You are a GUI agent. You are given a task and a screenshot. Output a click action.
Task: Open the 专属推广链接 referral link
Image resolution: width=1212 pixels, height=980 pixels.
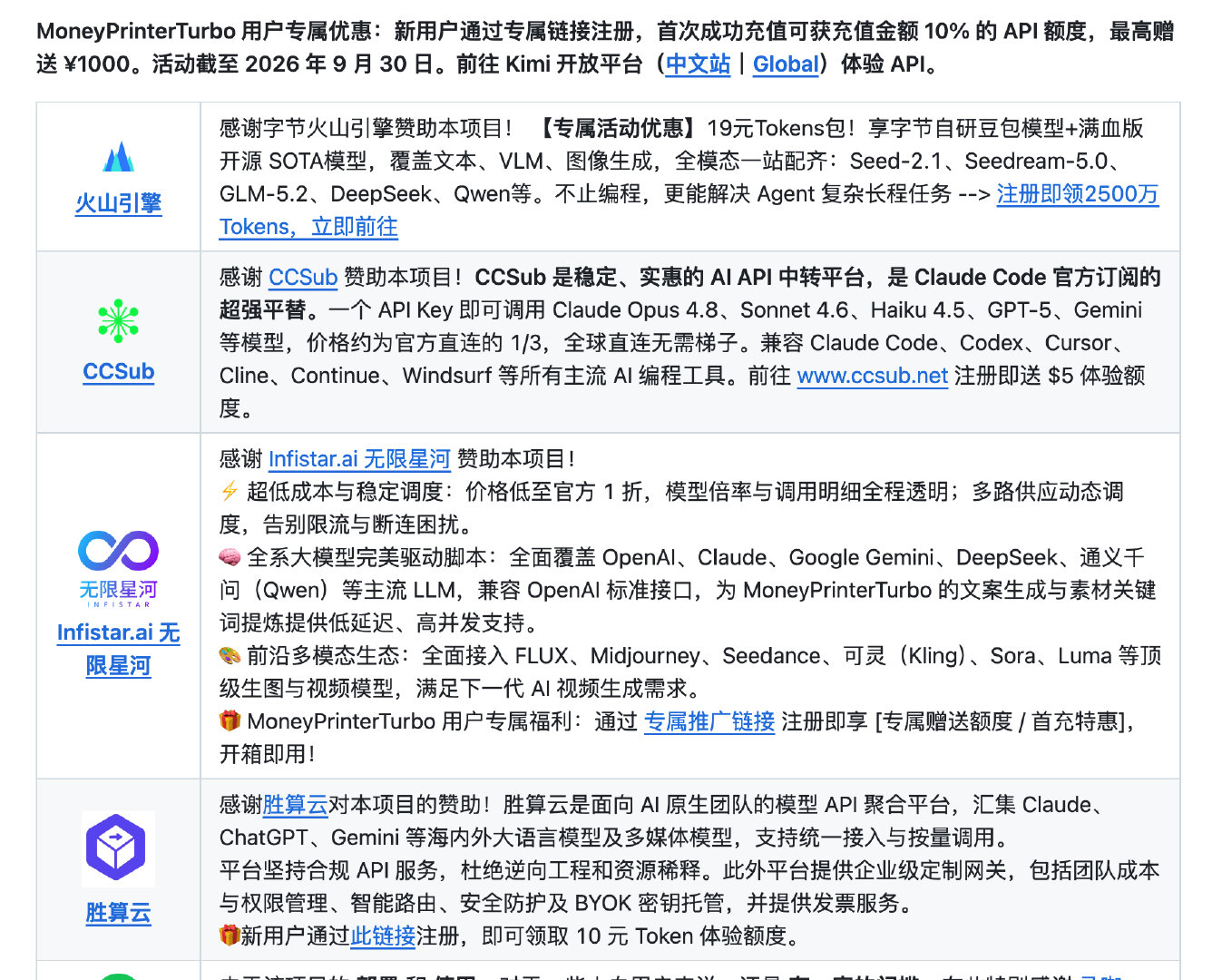point(709,721)
